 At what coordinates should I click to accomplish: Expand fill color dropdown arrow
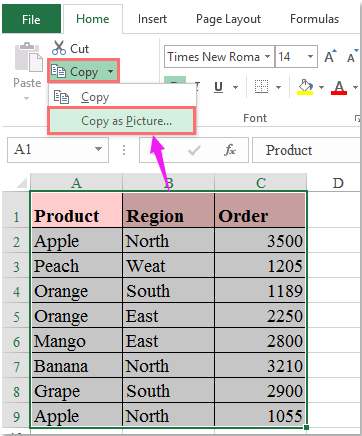coord(321,87)
